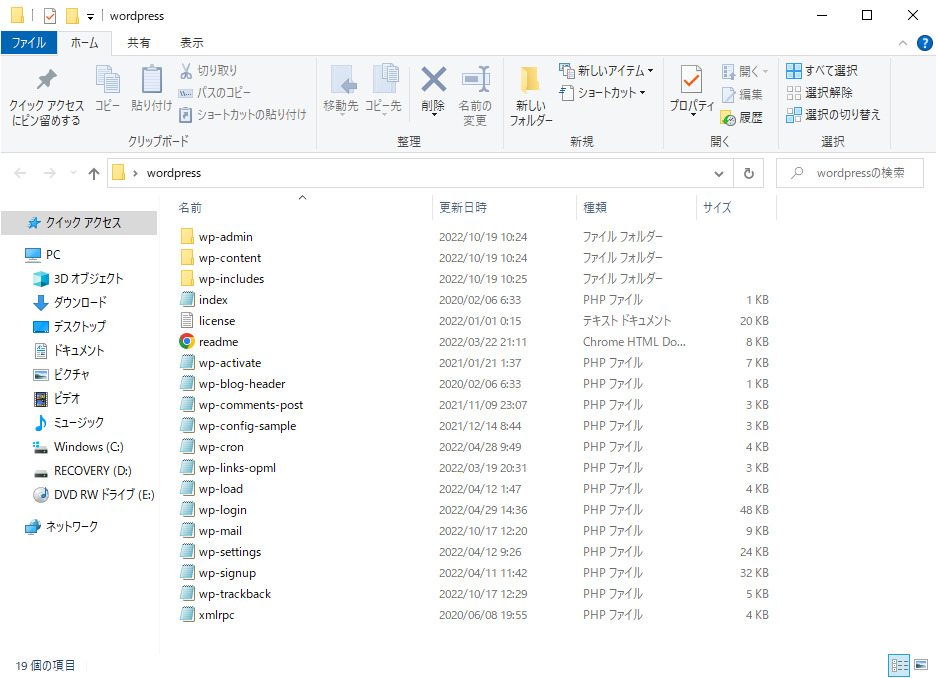This screenshot has height=678, width=937.
Task: Click the title bar properties checkmark icon
Action: [50, 16]
